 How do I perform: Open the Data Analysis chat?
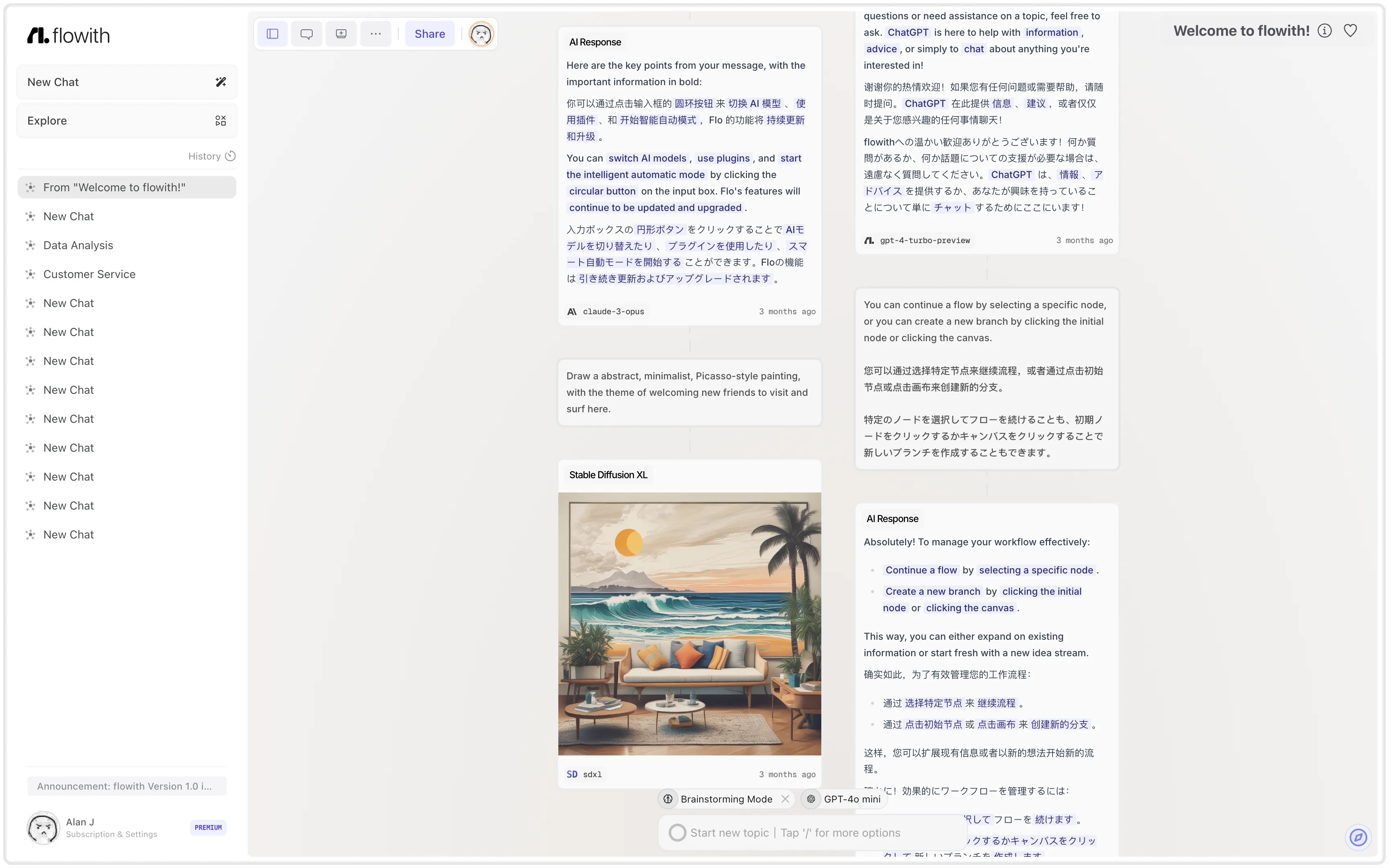[x=78, y=245]
